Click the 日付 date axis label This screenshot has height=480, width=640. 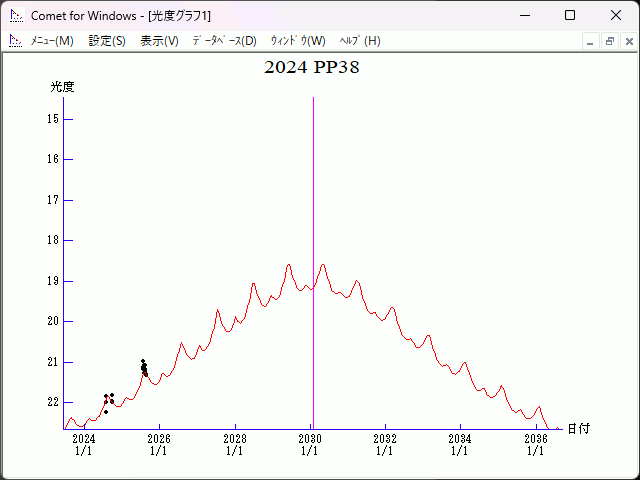click(578, 428)
